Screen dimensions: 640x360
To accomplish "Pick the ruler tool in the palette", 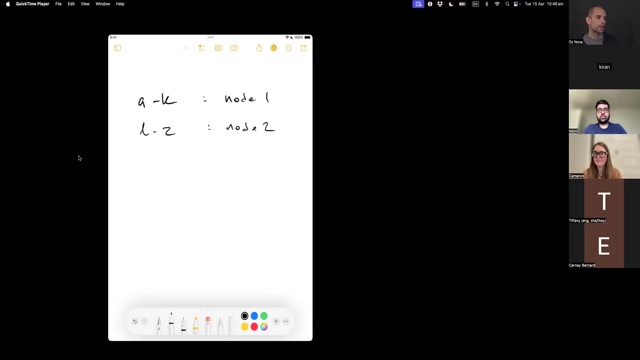I will [230, 325].
